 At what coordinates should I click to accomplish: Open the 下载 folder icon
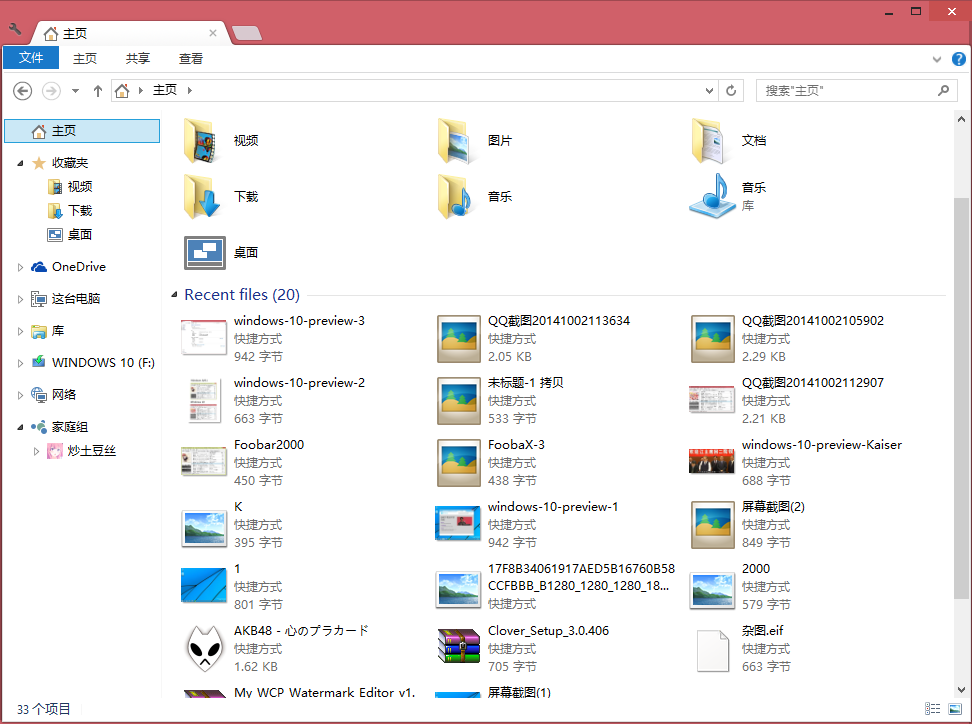pyautogui.click(x=205, y=196)
